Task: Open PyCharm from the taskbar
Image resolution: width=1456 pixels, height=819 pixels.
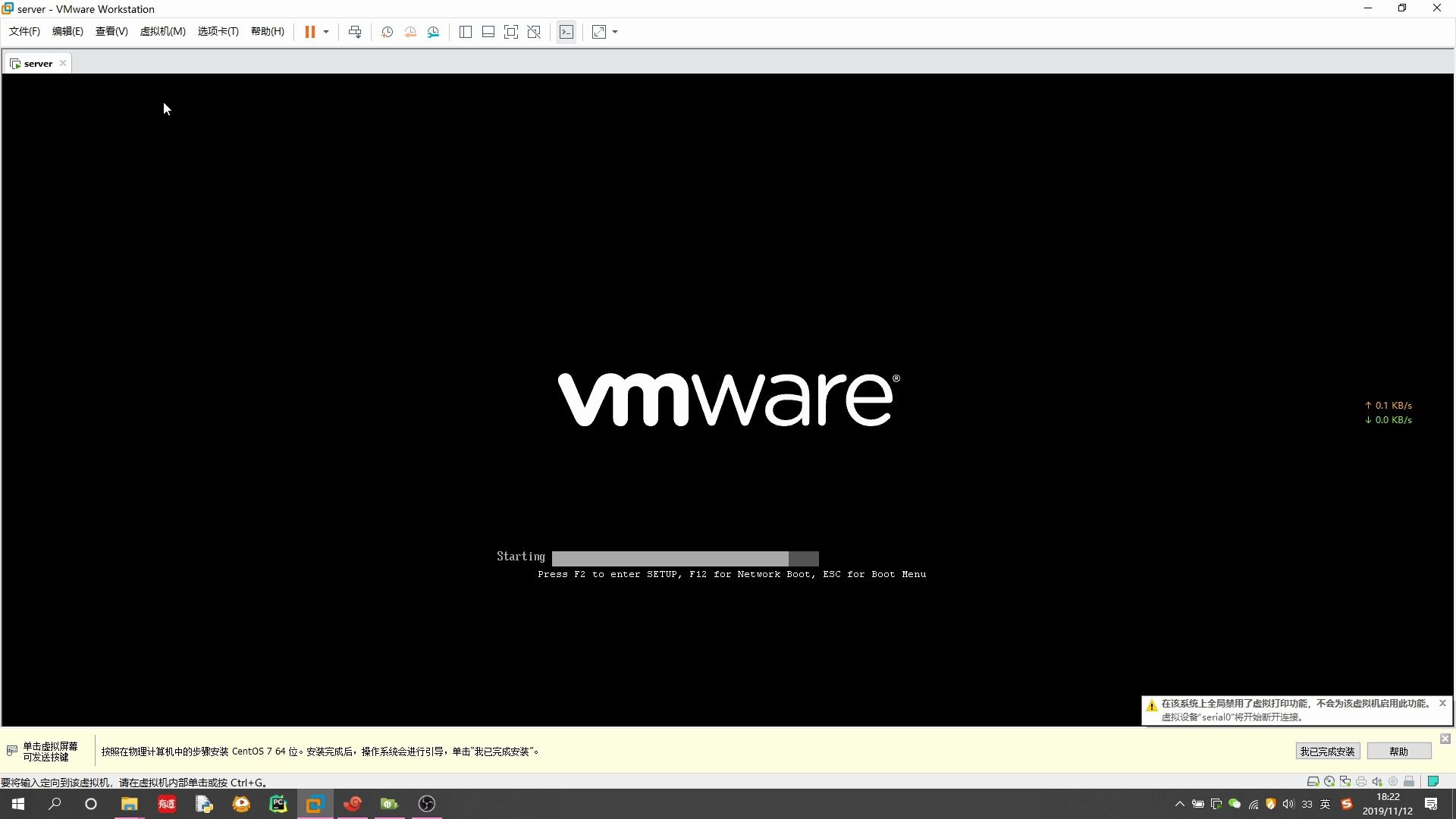Action: (278, 804)
